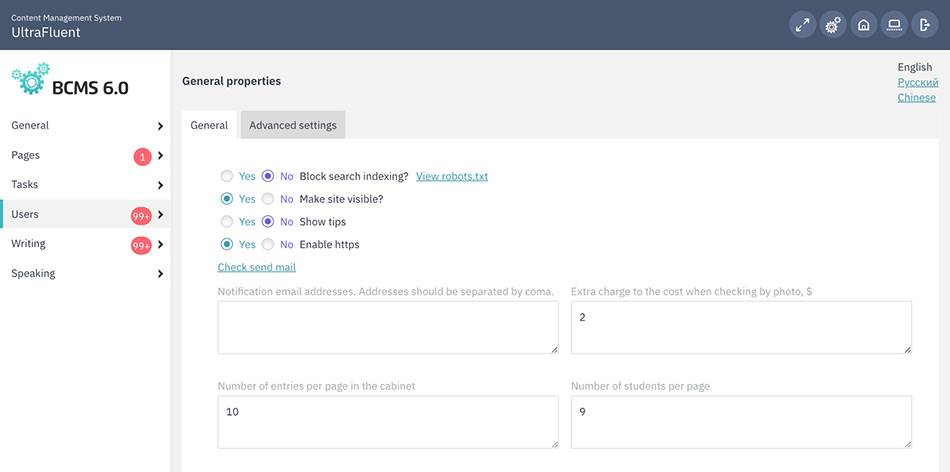The width and height of the screenshot is (950, 472).
Task: Select No for Show tips
Action: 267,222
